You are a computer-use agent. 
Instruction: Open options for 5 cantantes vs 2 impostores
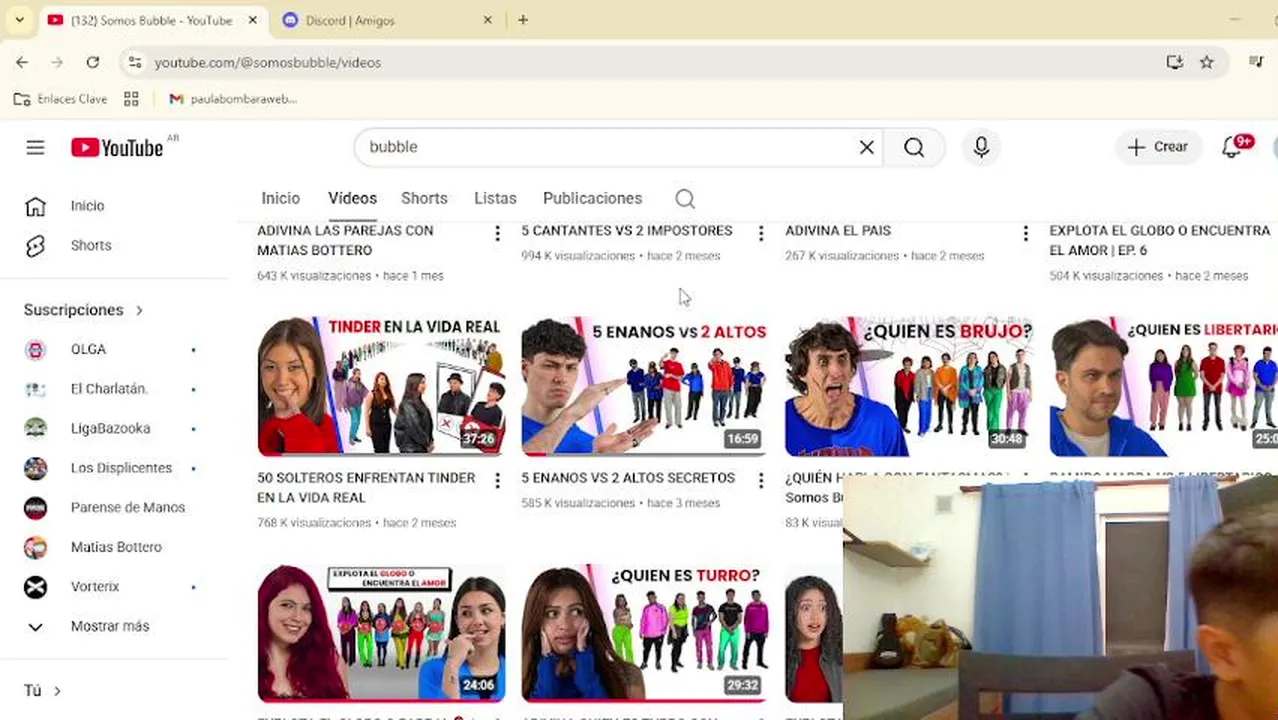coord(761,234)
